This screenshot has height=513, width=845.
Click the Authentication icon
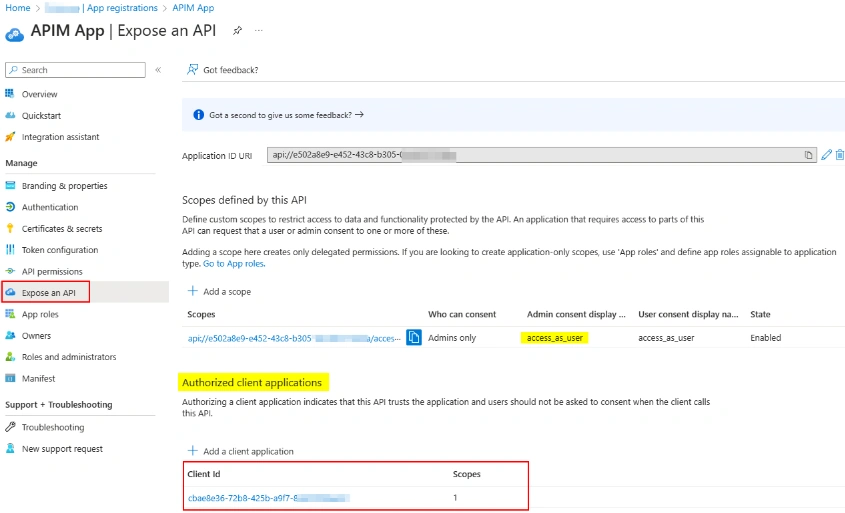click(x=10, y=207)
